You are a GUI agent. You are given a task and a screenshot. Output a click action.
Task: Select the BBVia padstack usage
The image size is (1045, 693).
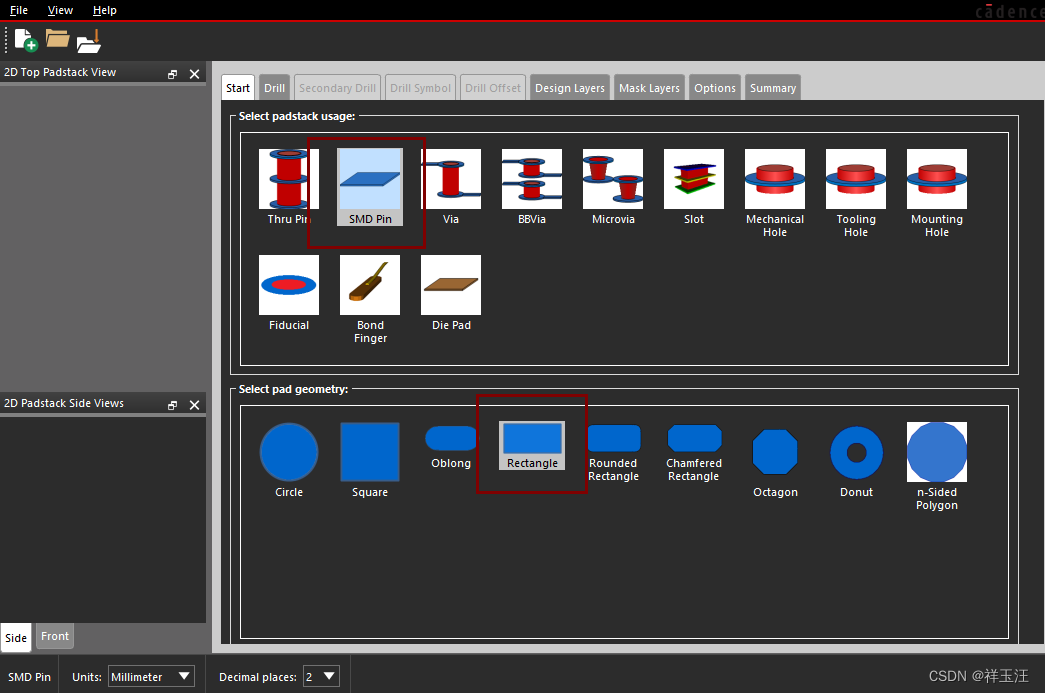pos(532,180)
